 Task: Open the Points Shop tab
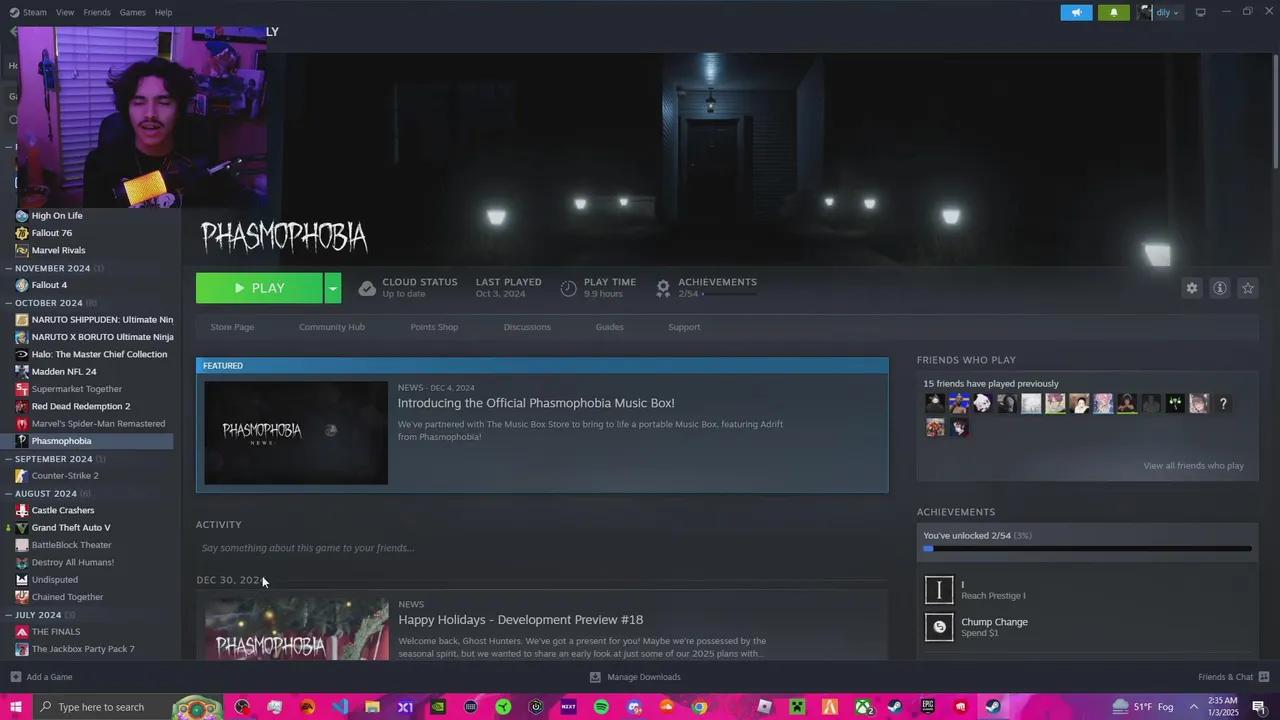[x=434, y=327]
